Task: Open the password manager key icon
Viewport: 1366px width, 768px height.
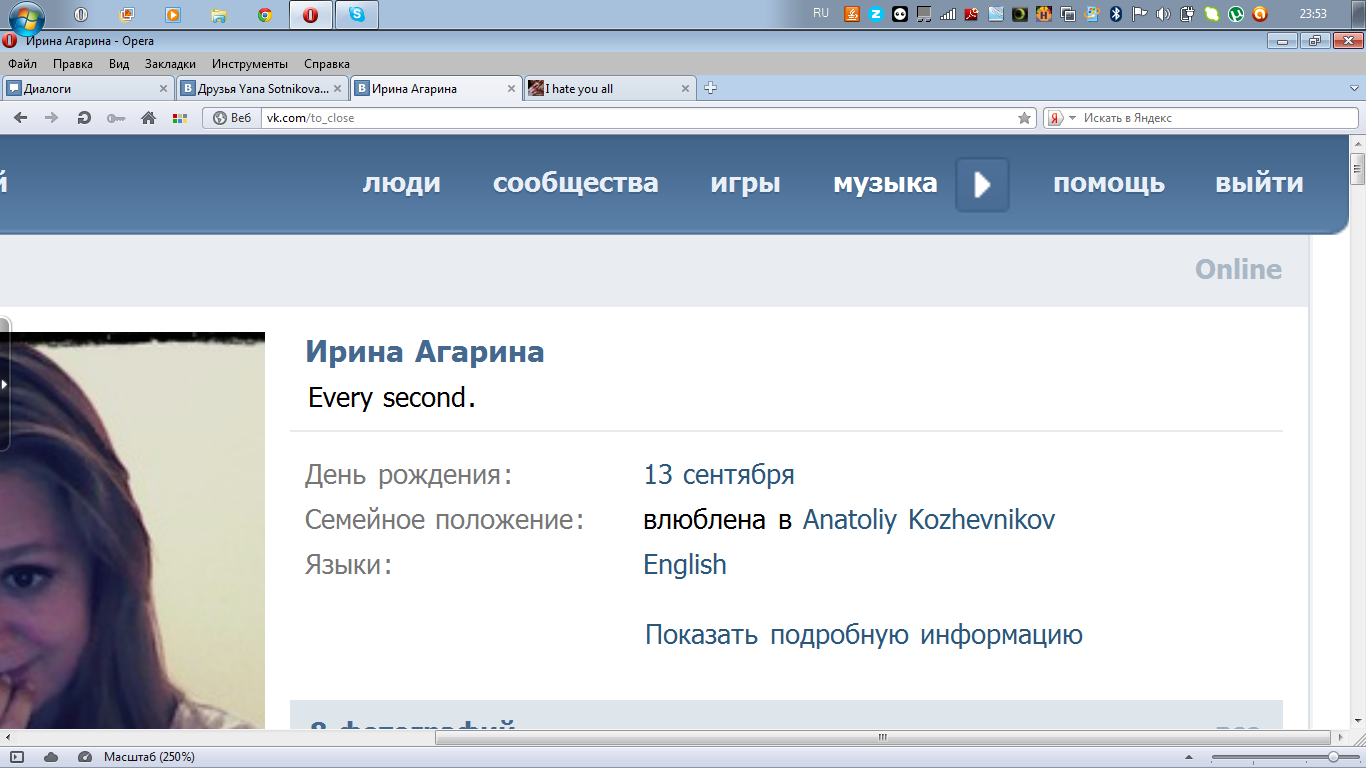Action: click(x=116, y=118)
